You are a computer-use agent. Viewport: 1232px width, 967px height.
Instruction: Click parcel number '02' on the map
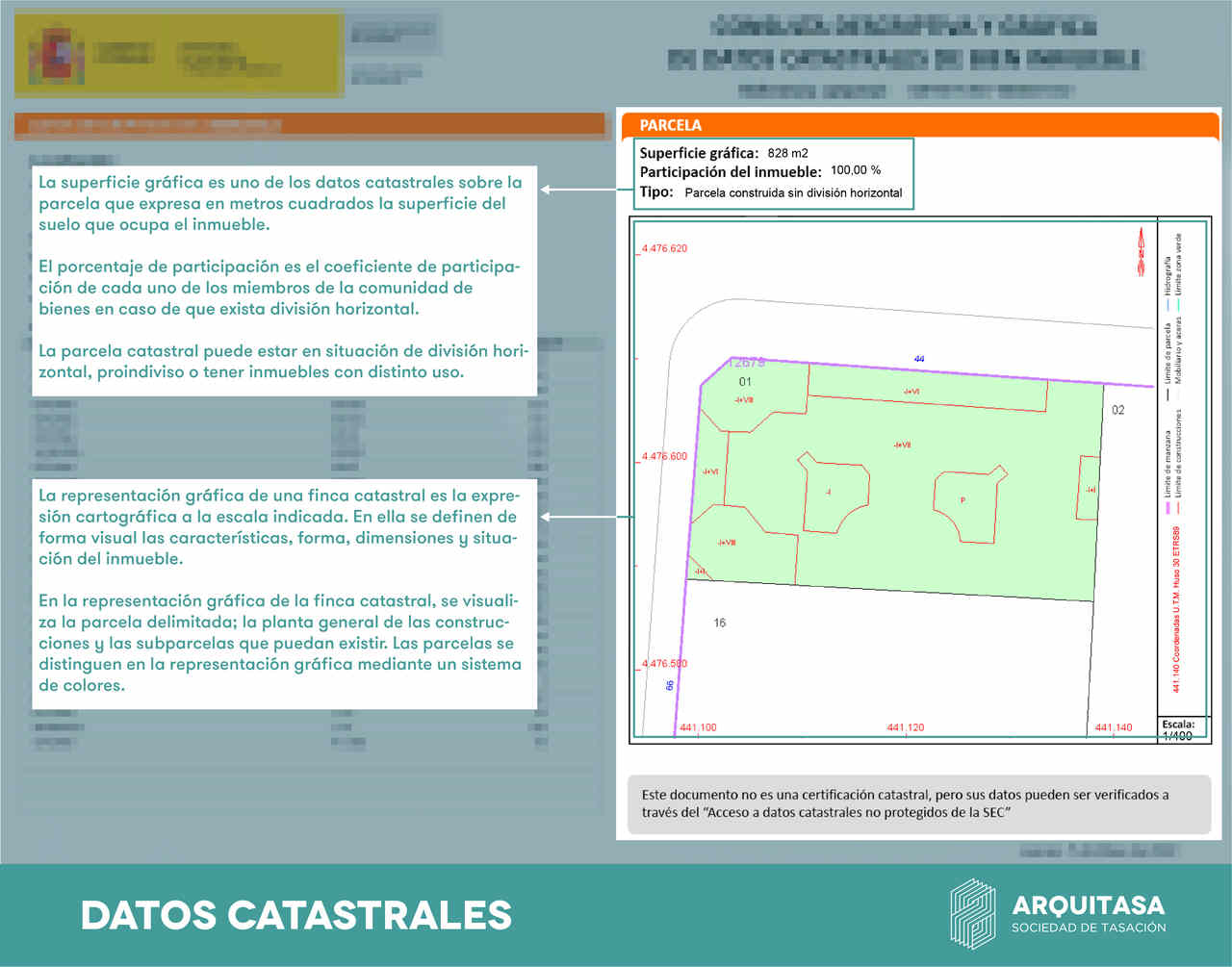point(1117,410)
